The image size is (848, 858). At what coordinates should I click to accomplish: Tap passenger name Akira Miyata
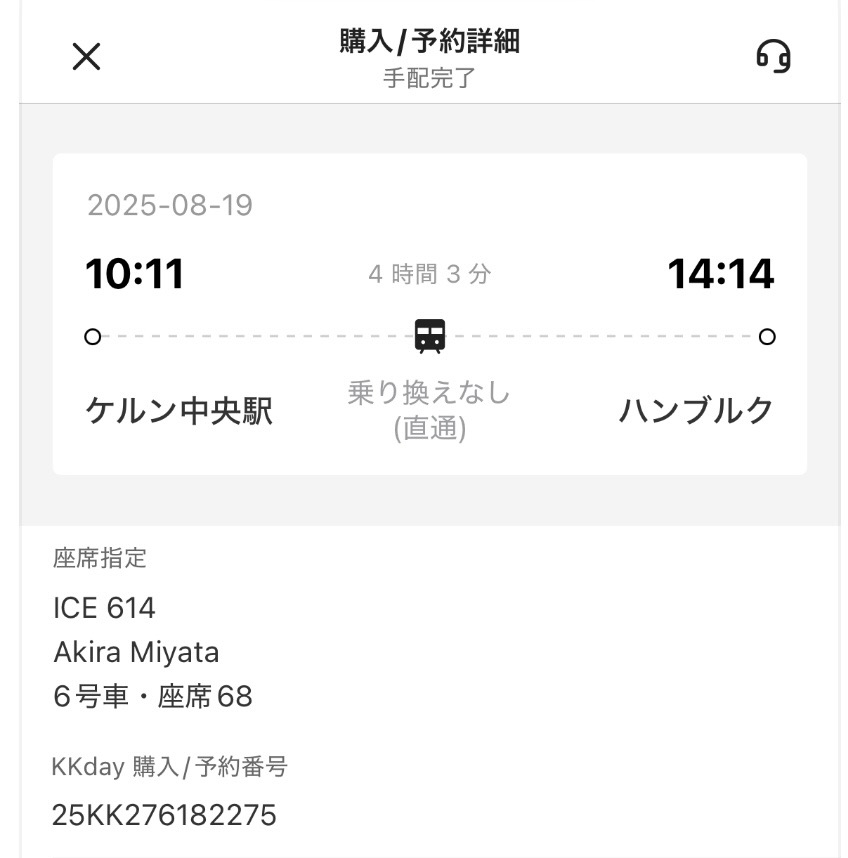tap(136, 652)
